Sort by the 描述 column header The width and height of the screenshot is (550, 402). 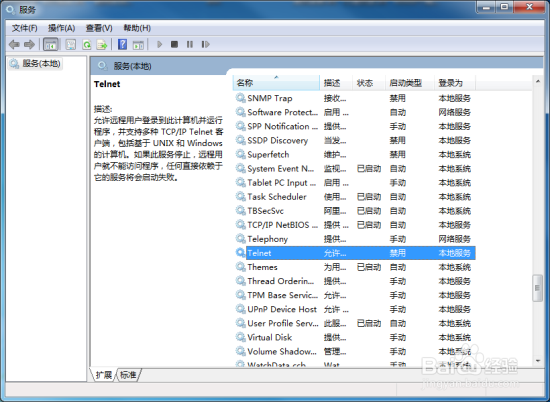coord(336,83)
